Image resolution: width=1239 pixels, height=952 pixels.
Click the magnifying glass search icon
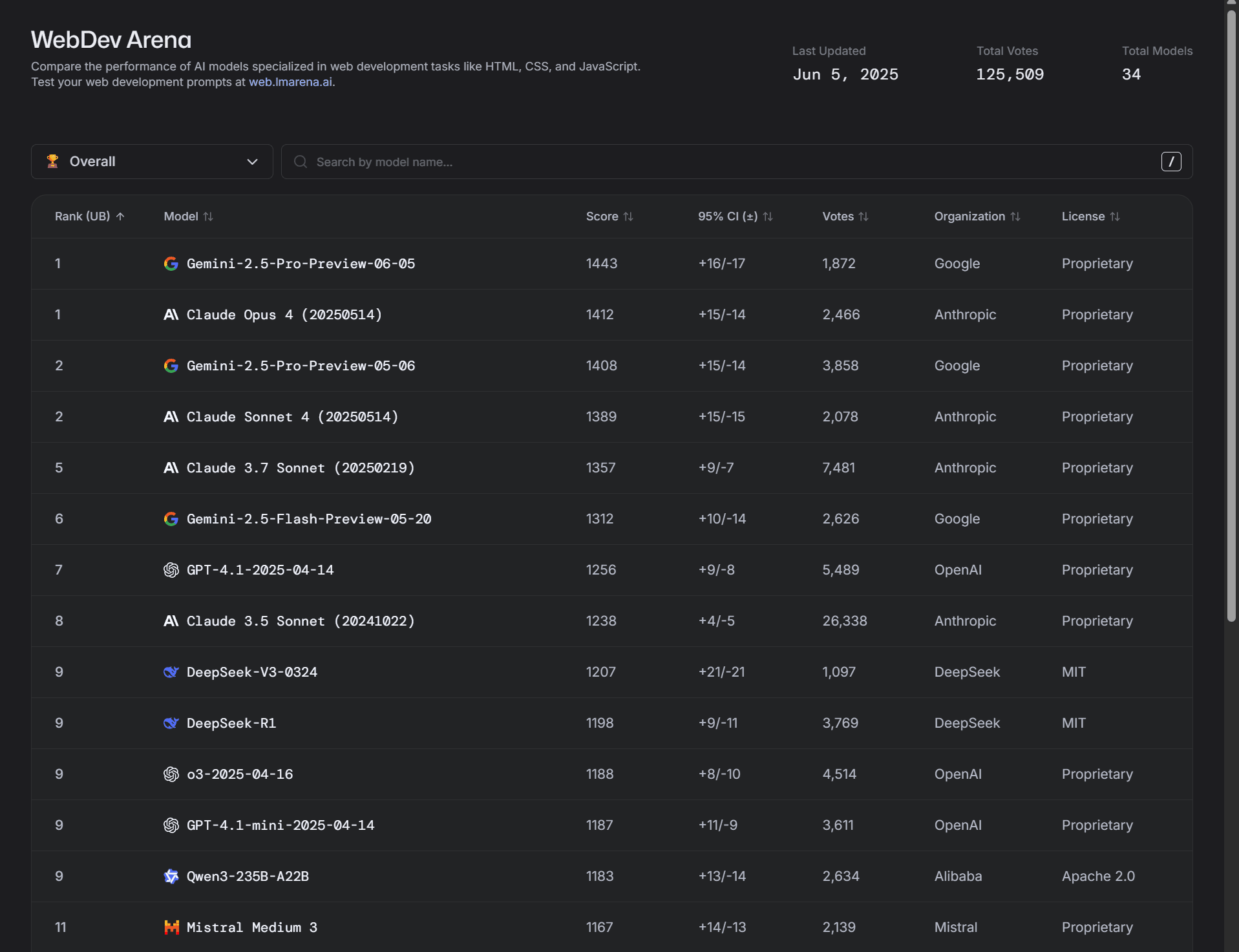301,162
